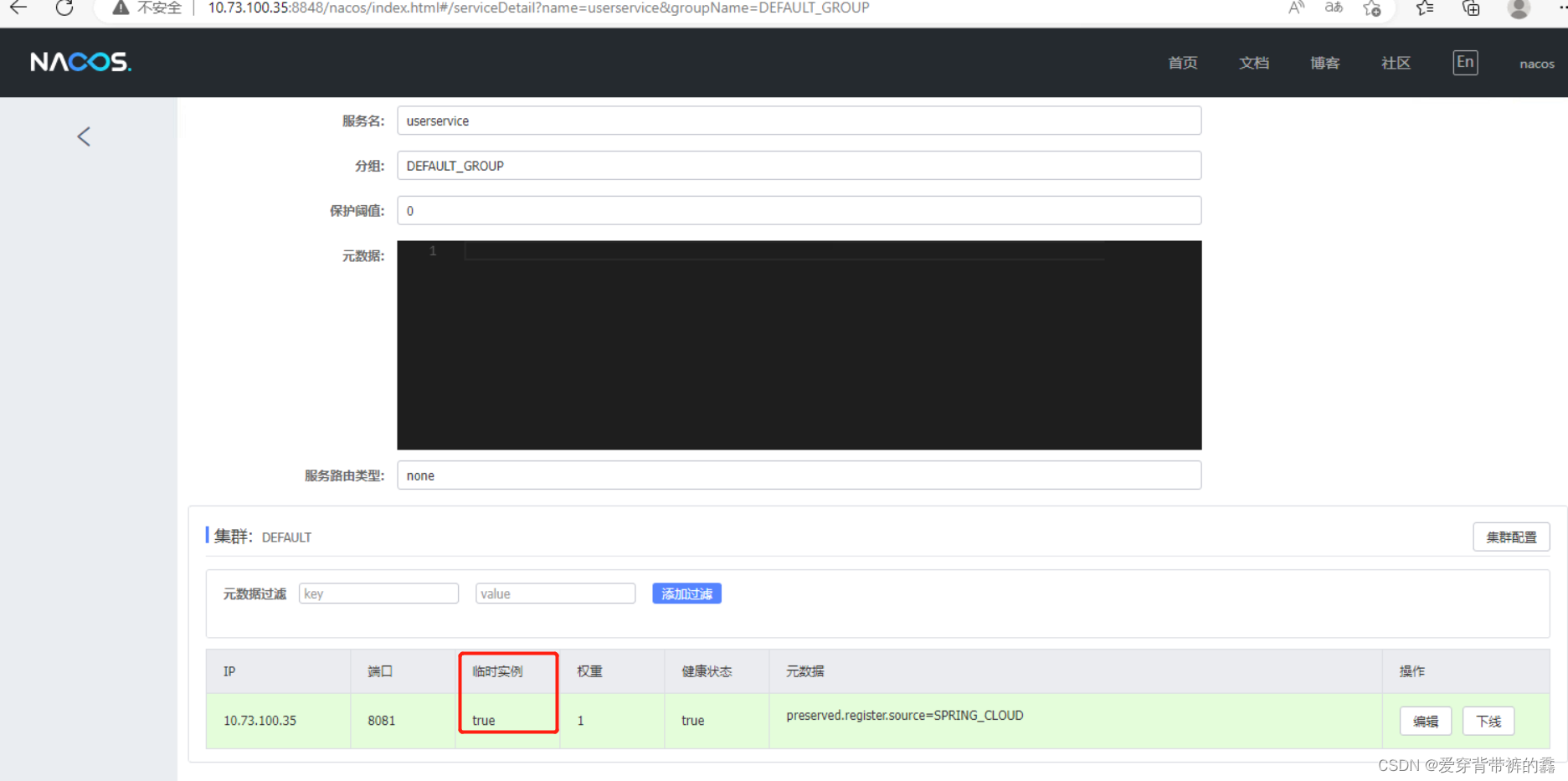The image size is (1568, 781).
Task: Click the metadata filter key input
Action: [x=378, y=593]
